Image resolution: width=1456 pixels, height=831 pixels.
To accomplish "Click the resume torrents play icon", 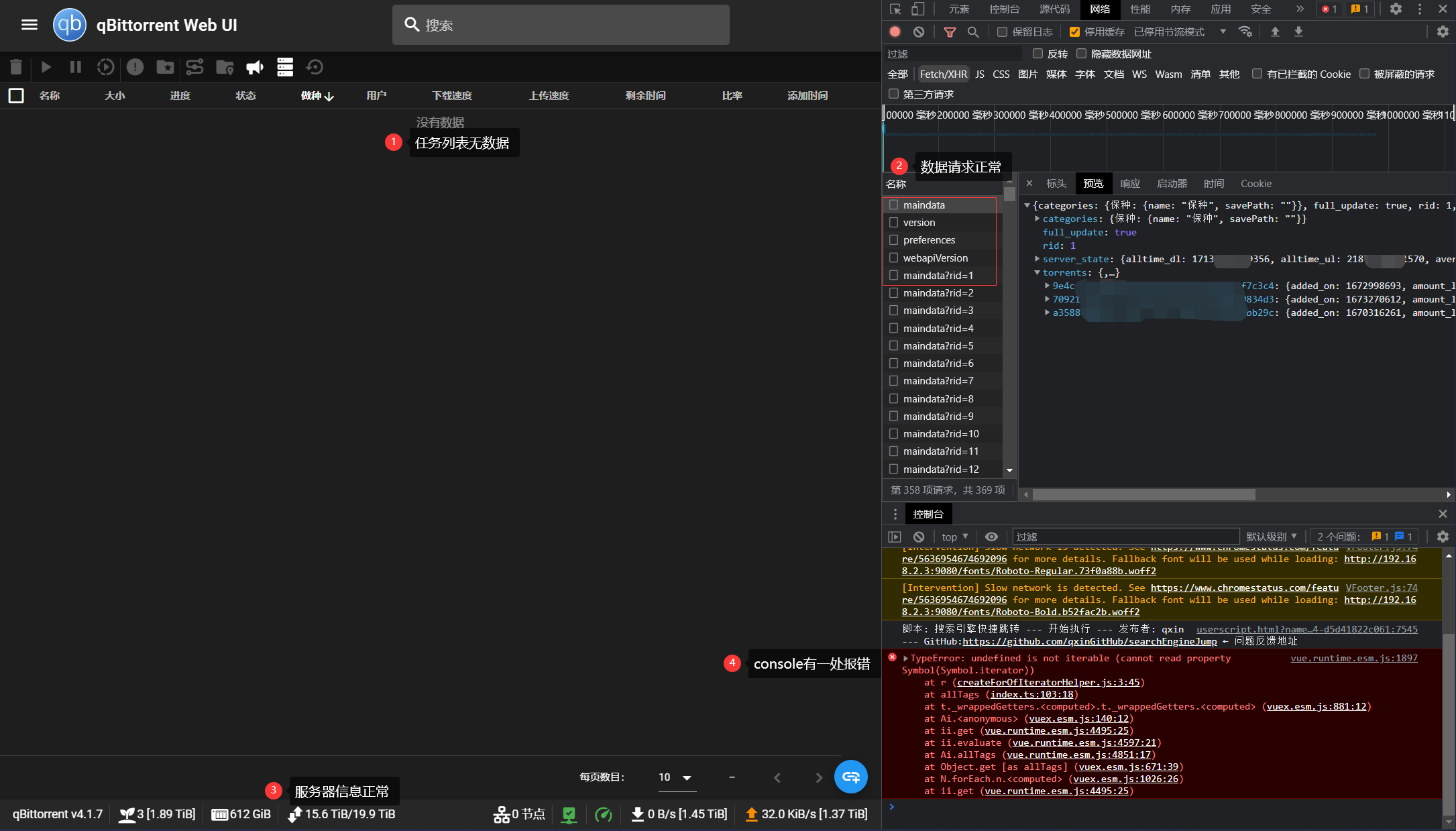I will coord(46,67).
